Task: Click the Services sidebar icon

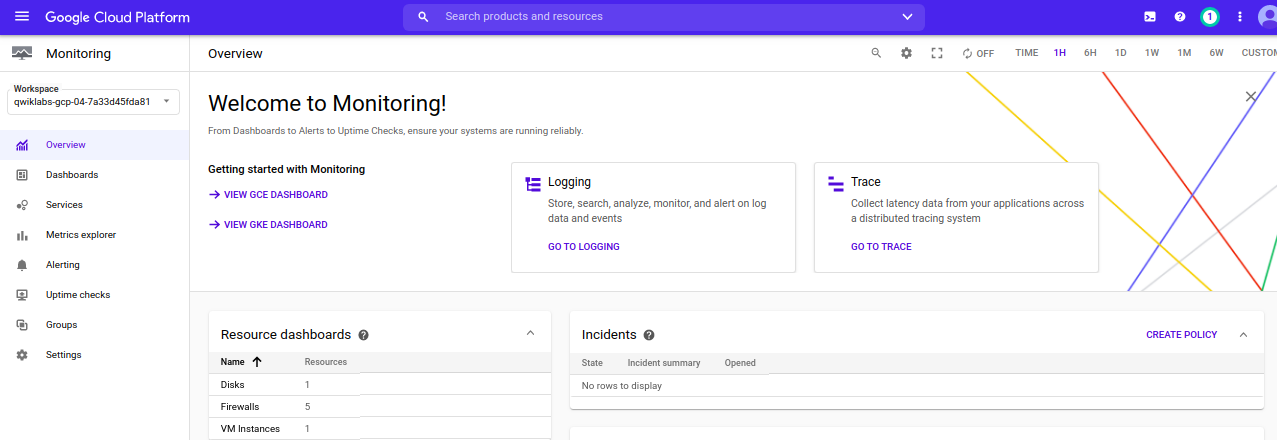Action: click(x=22, y=205)
